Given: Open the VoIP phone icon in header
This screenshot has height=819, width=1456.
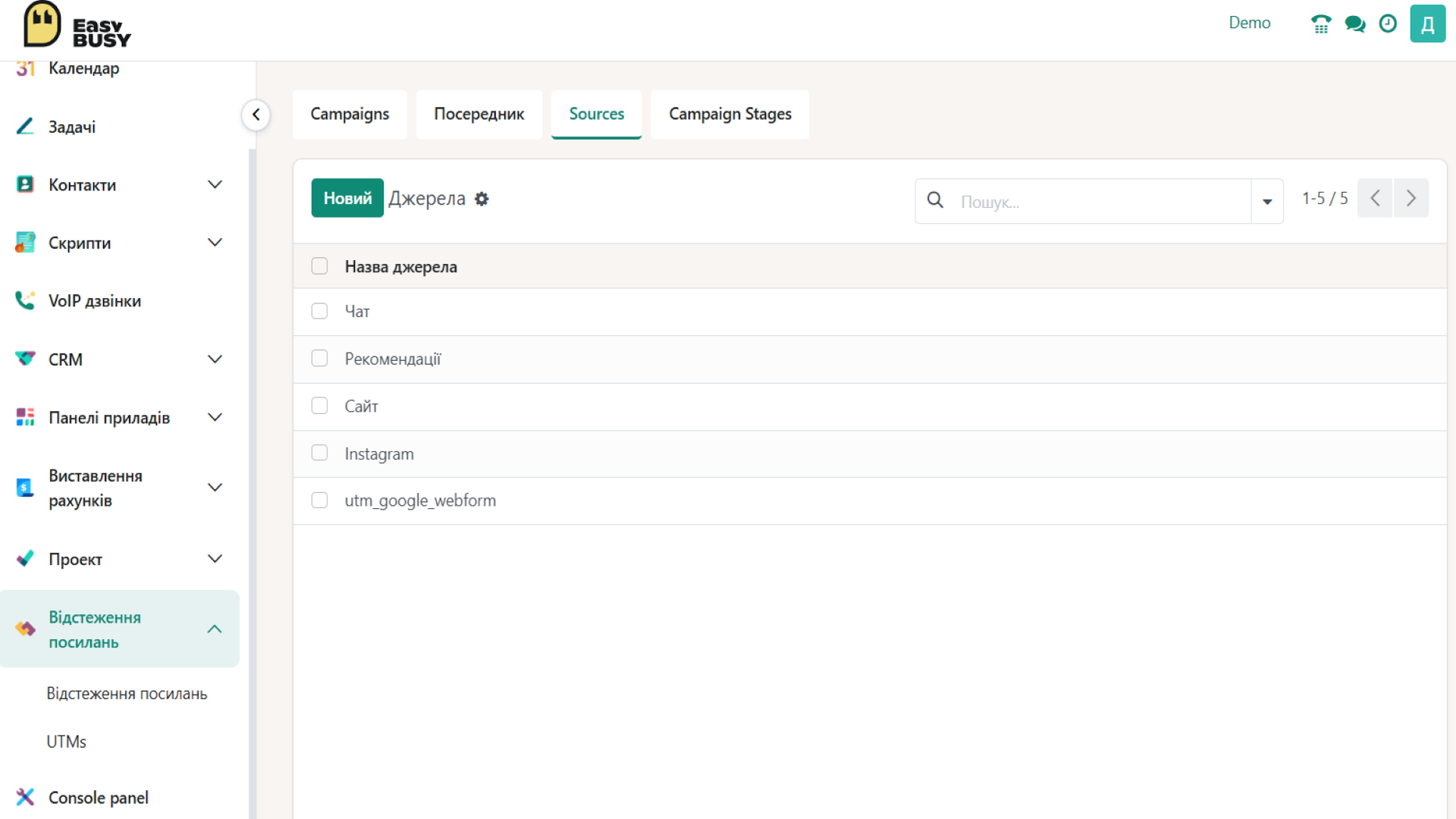Looking at the screenshot, I should click(1321, 24).
